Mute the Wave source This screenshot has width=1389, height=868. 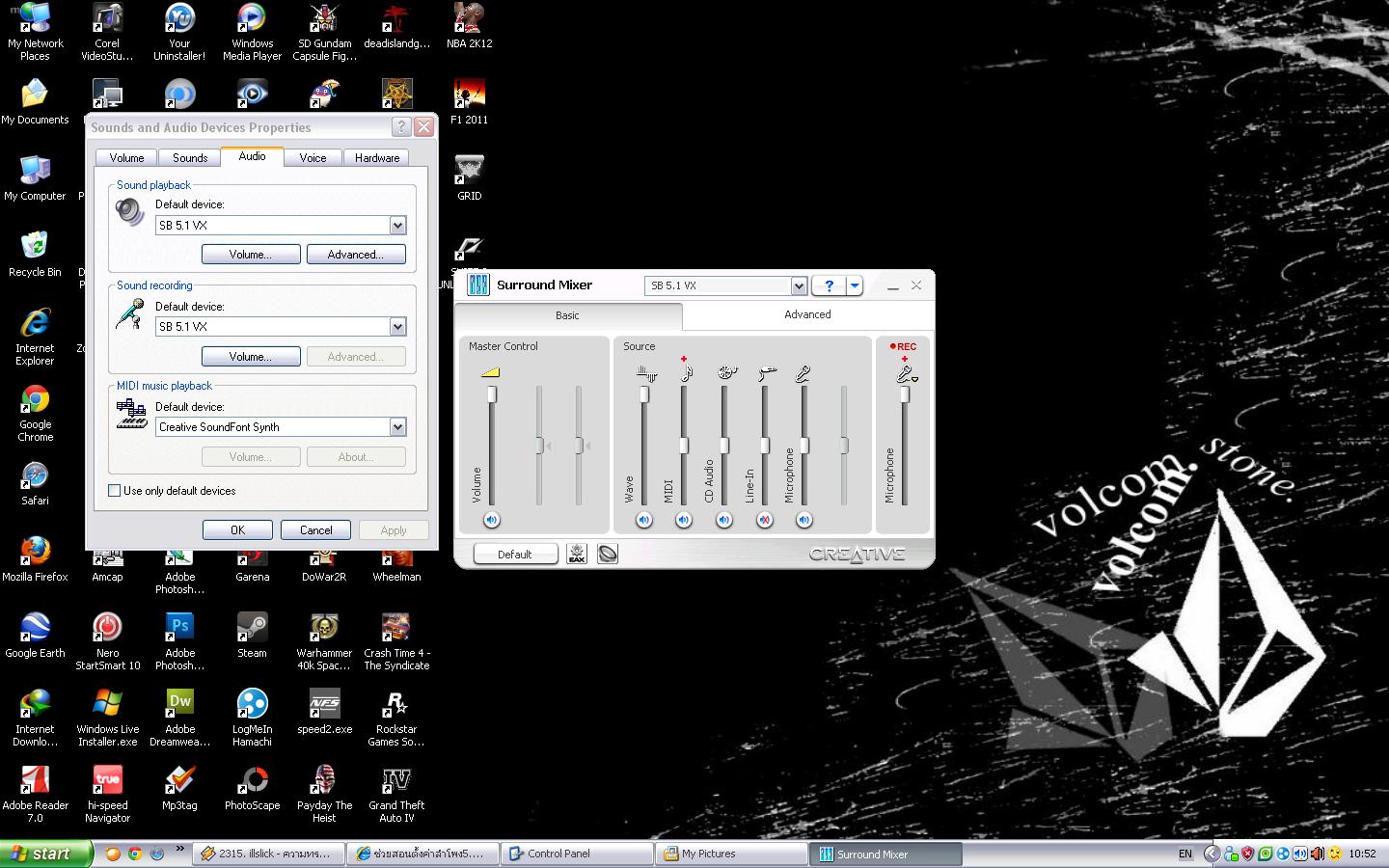(644, 520)
